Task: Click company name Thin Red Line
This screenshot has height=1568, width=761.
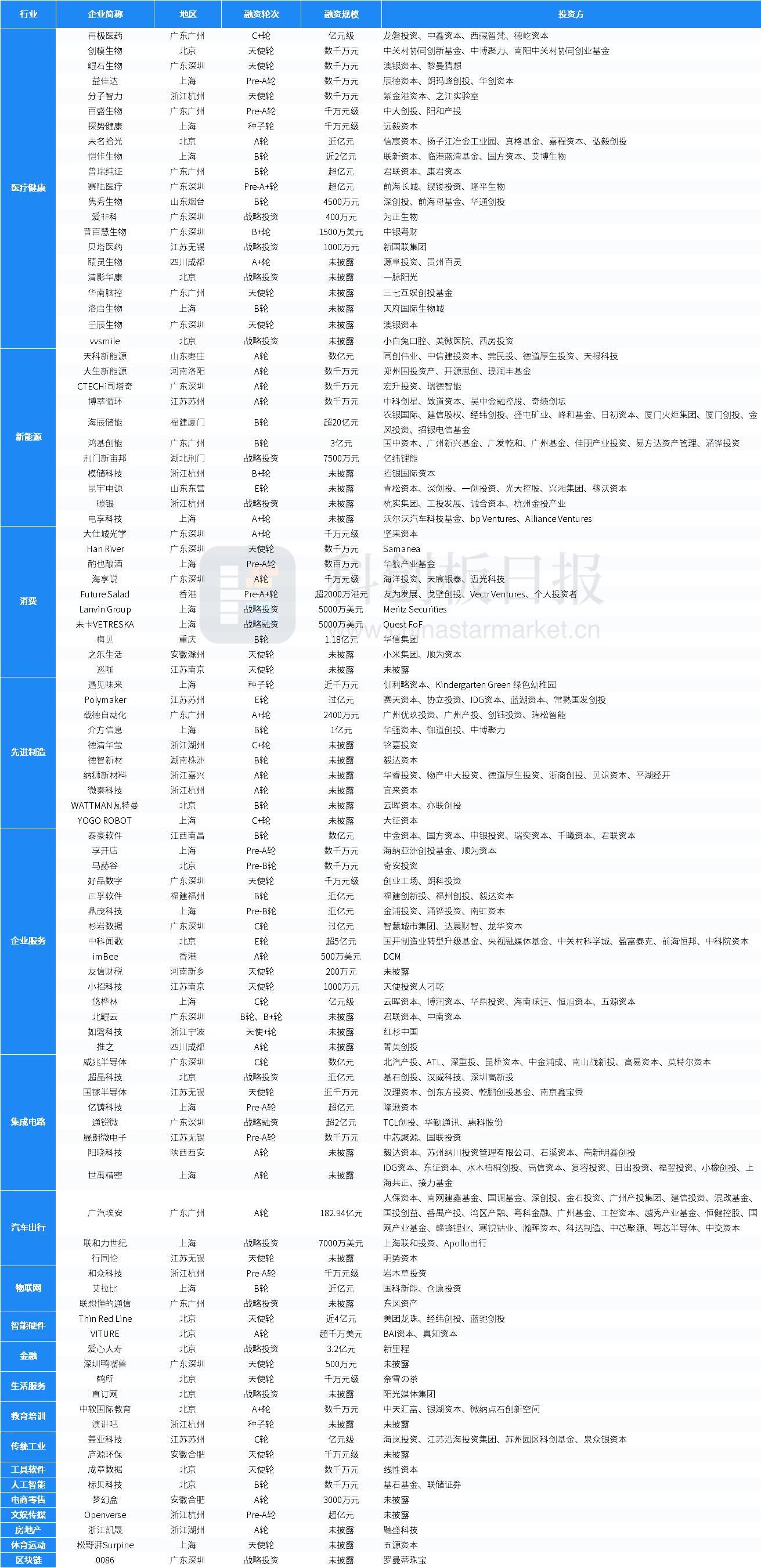Action: coord(104,1318)
